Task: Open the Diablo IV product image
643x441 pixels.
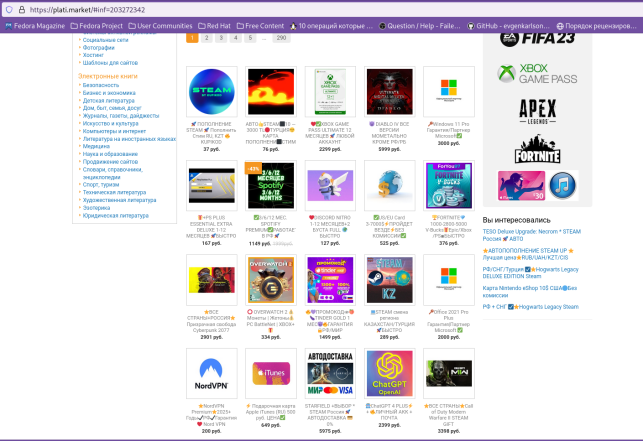Action: click(x=390, y=91)
